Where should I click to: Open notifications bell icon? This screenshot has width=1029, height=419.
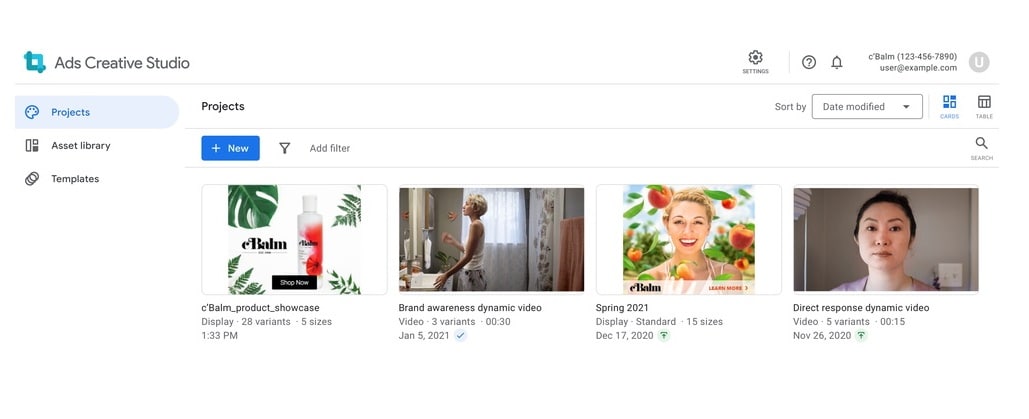837,62
